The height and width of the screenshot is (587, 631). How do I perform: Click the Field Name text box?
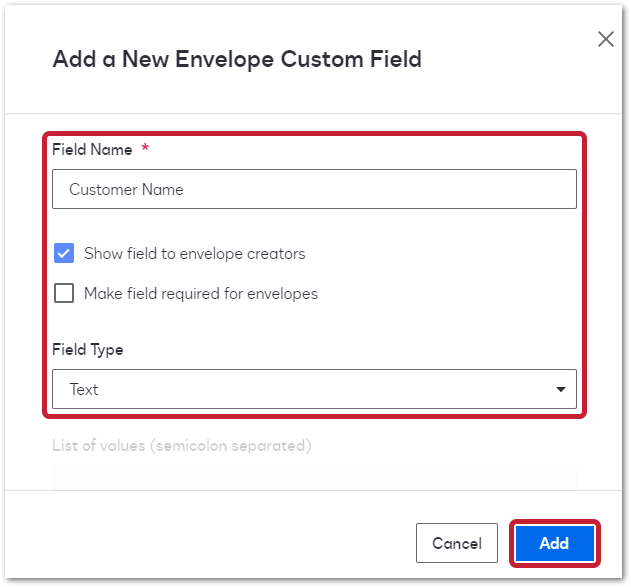coord(314,189)
